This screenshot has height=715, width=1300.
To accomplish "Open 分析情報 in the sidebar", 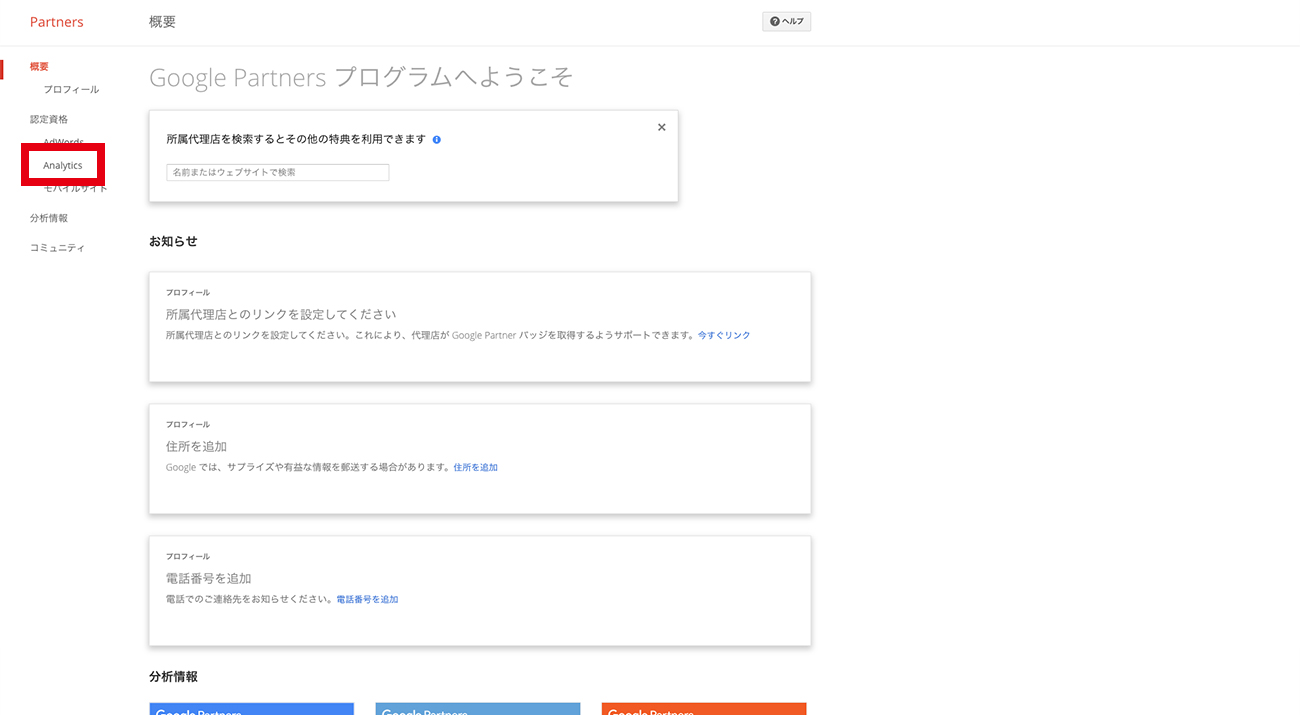I will [49, 218].
